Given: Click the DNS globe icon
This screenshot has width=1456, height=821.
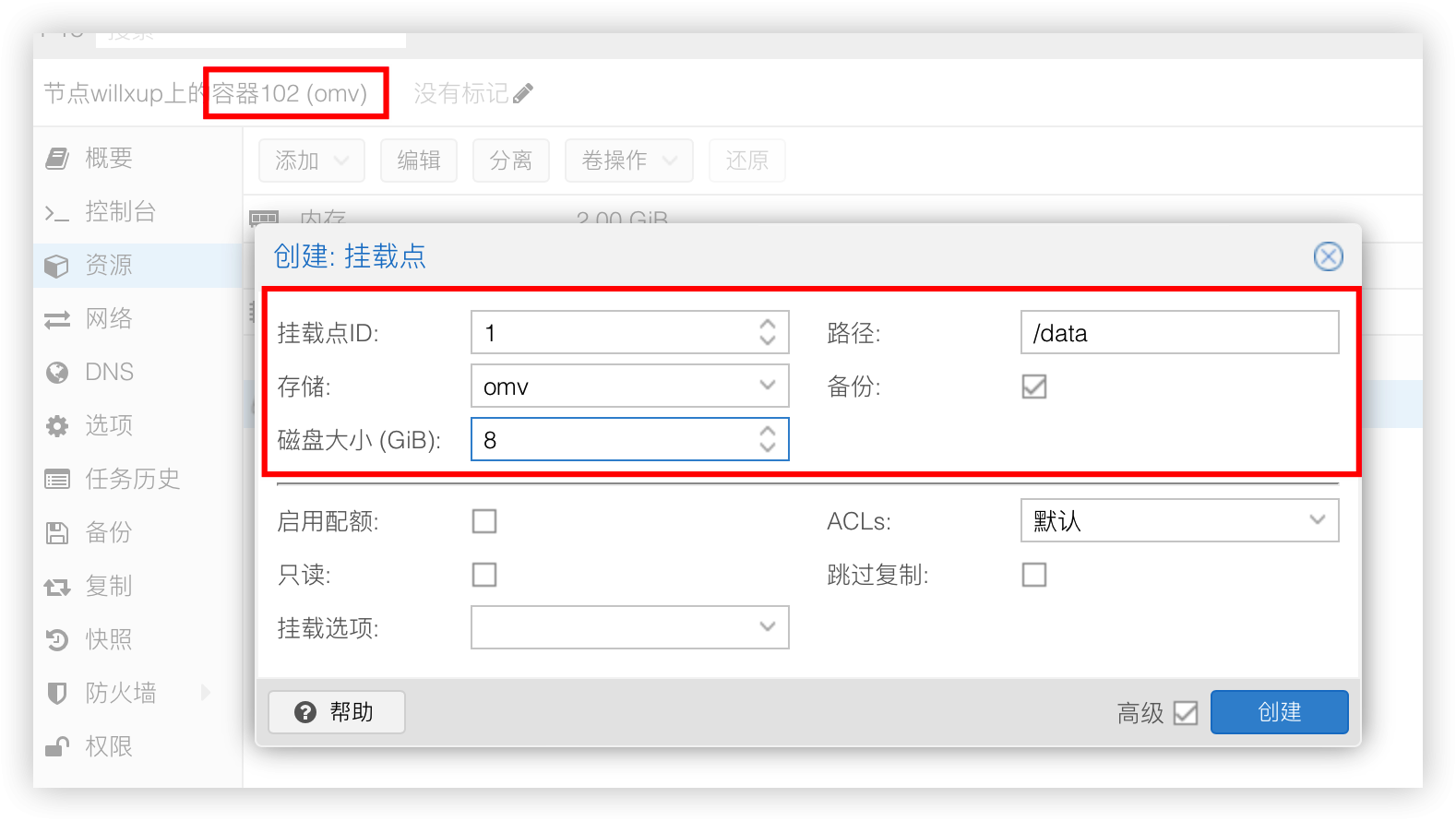Looking at the screenshot, I should [57, 373].
